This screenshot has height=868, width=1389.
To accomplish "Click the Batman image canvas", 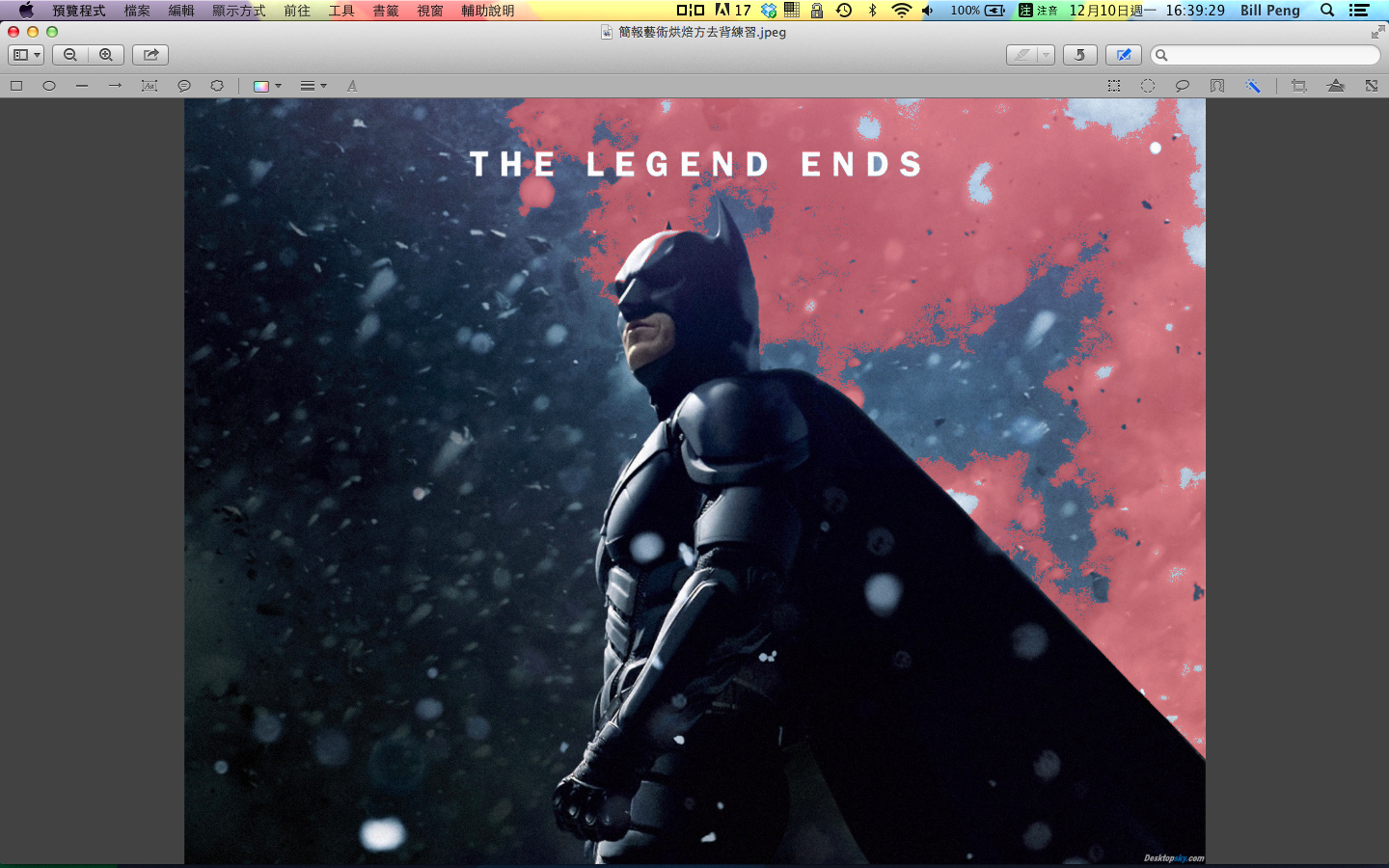I will [x=694, y=480].
